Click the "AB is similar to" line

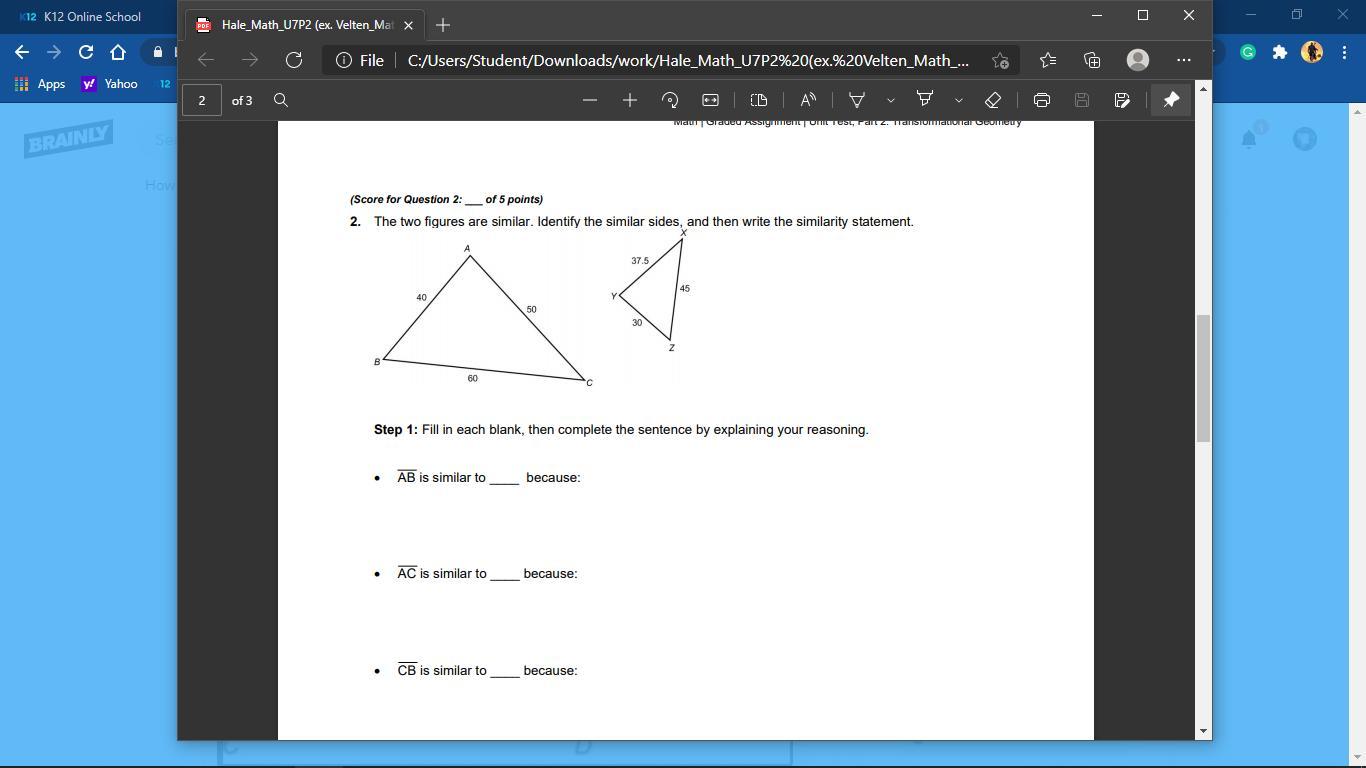click(x=488, y=478)
